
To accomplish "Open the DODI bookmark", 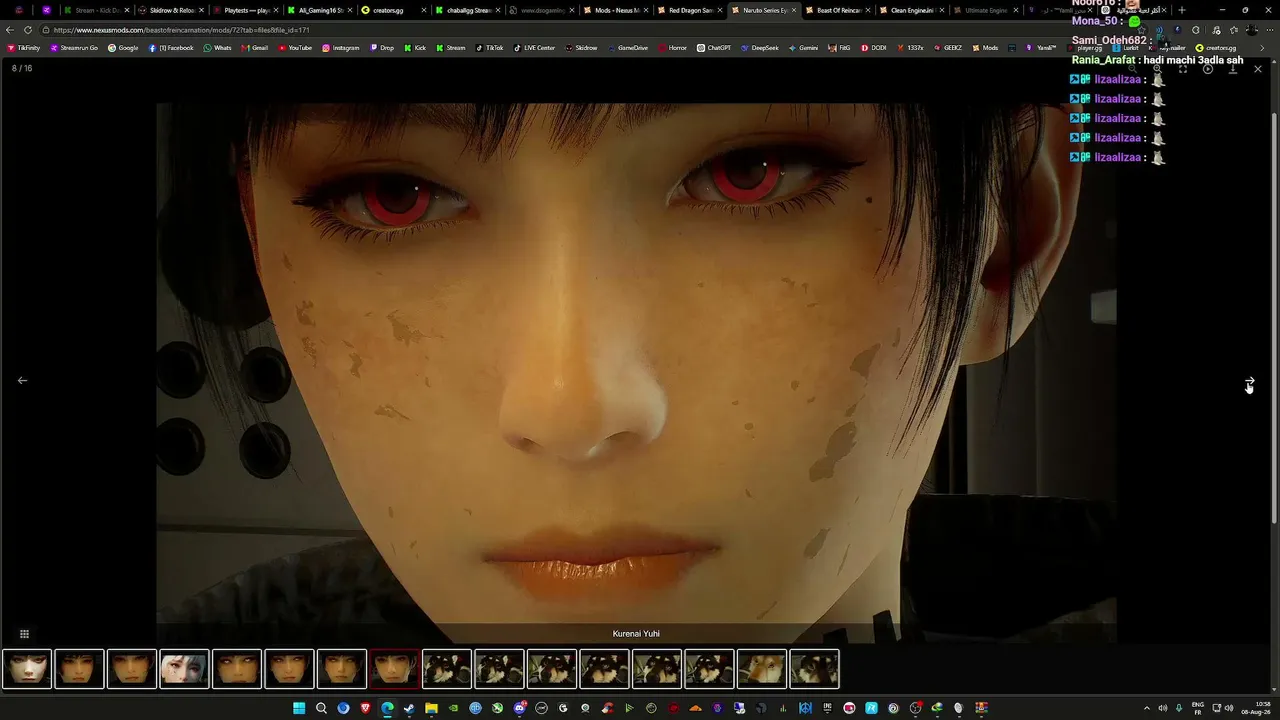I will click(874, 48).
